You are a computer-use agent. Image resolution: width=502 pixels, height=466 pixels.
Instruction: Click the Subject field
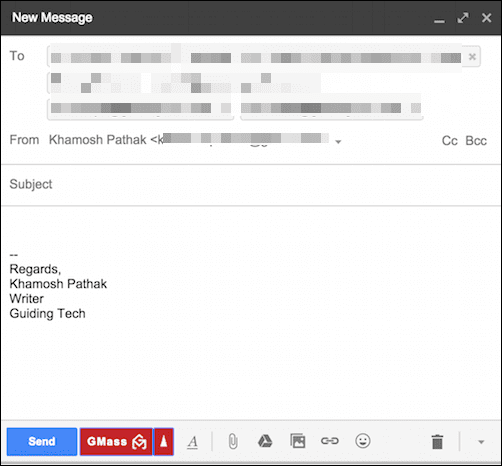(x=251, y=184)
